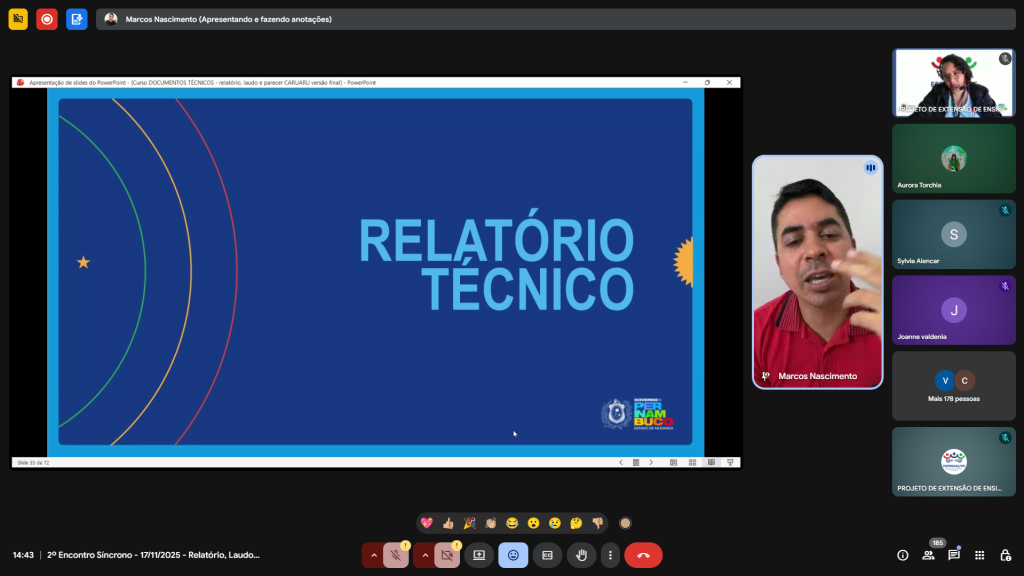Pick the reaction skin tone swatch
1024x576 pixels.
pyautogui.click(x=625, y=523)
